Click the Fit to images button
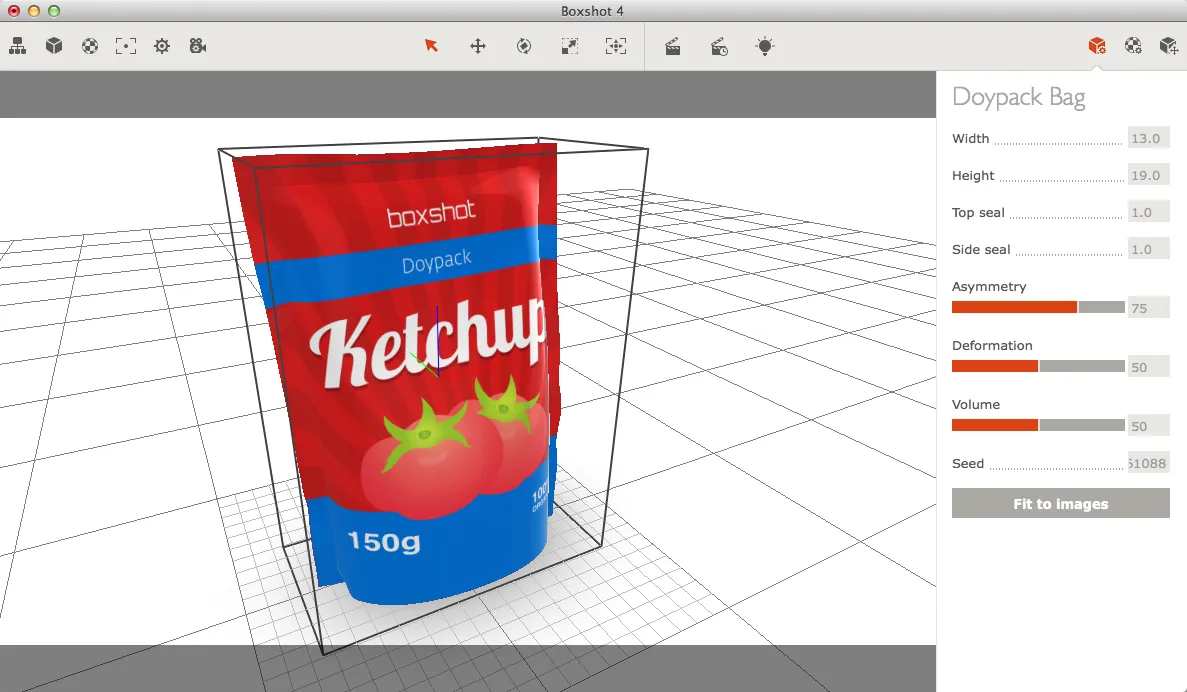 (1061, 503)
